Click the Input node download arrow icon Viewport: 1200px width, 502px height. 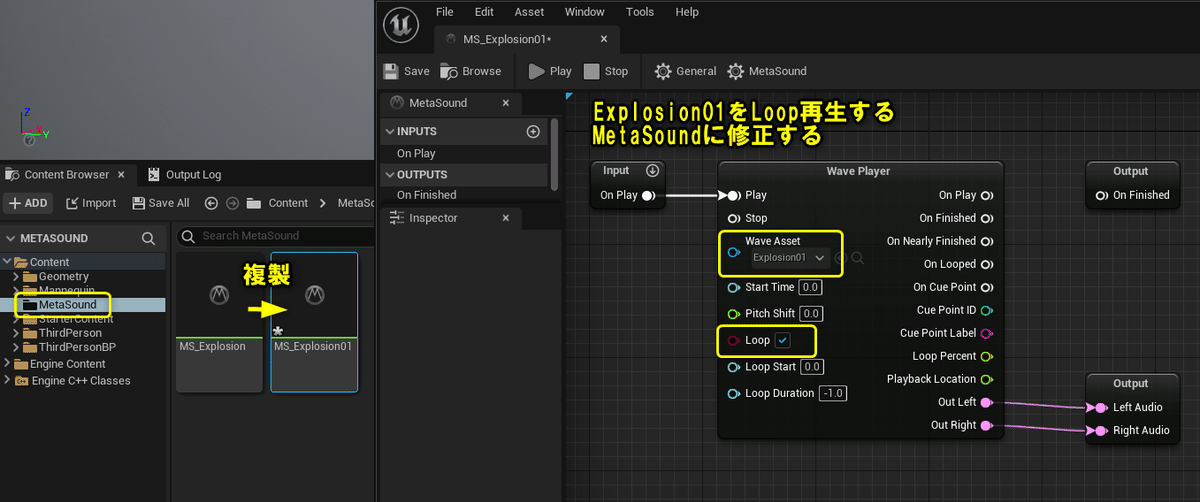[x=652, y=171]
